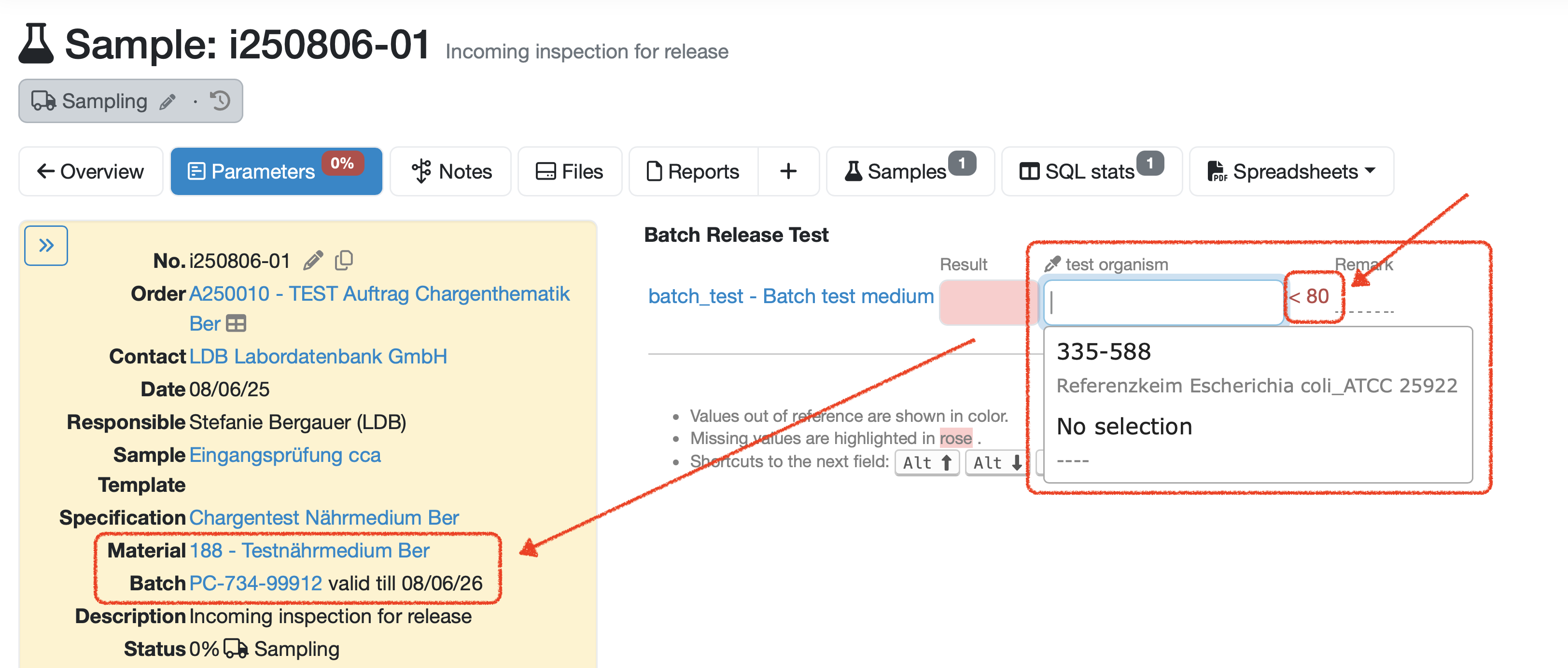Collapse the sample info panel with double chevron
The image size is (1568, 668).
click(x=46, y=246)
